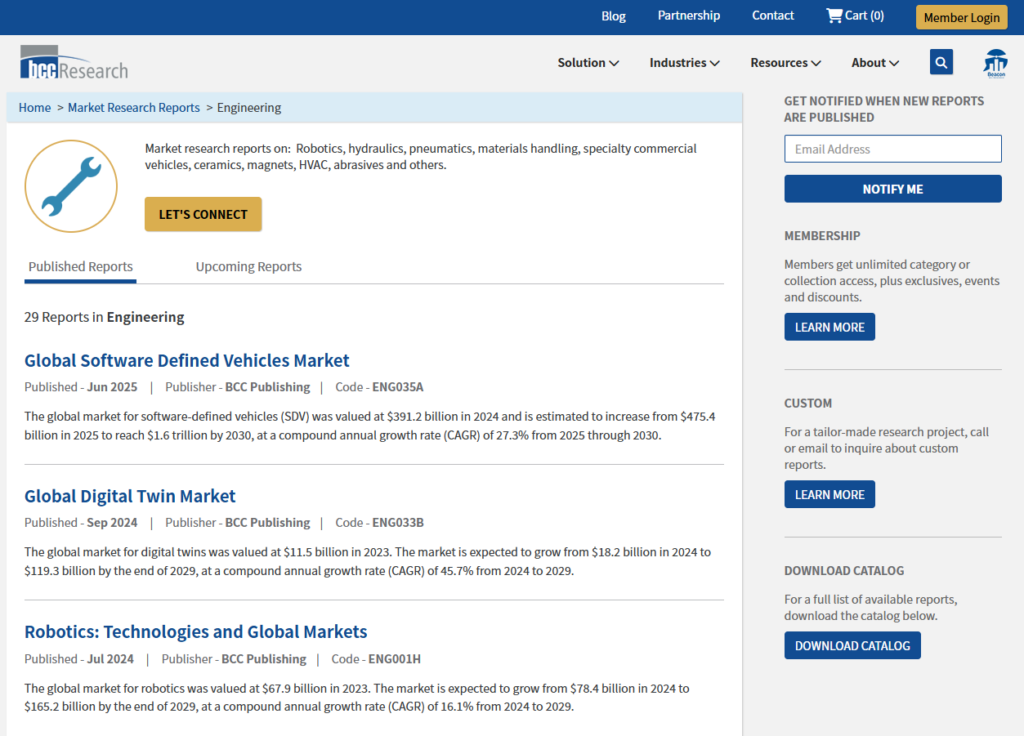Open Global Software Defined Vehicles Market report
The width and height of the screenshot is (1024, 736).
187,360
